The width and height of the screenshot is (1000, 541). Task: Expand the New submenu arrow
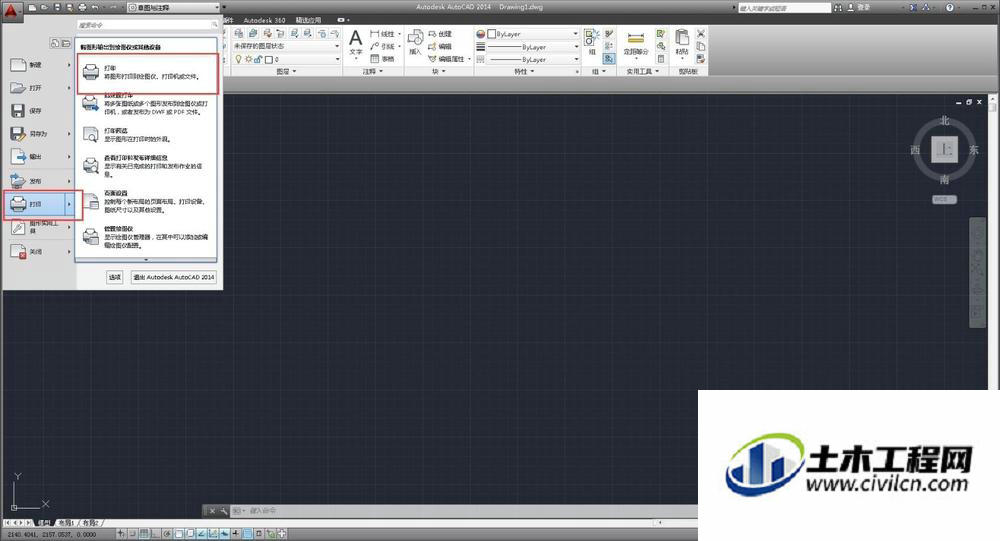pos(70,64)
